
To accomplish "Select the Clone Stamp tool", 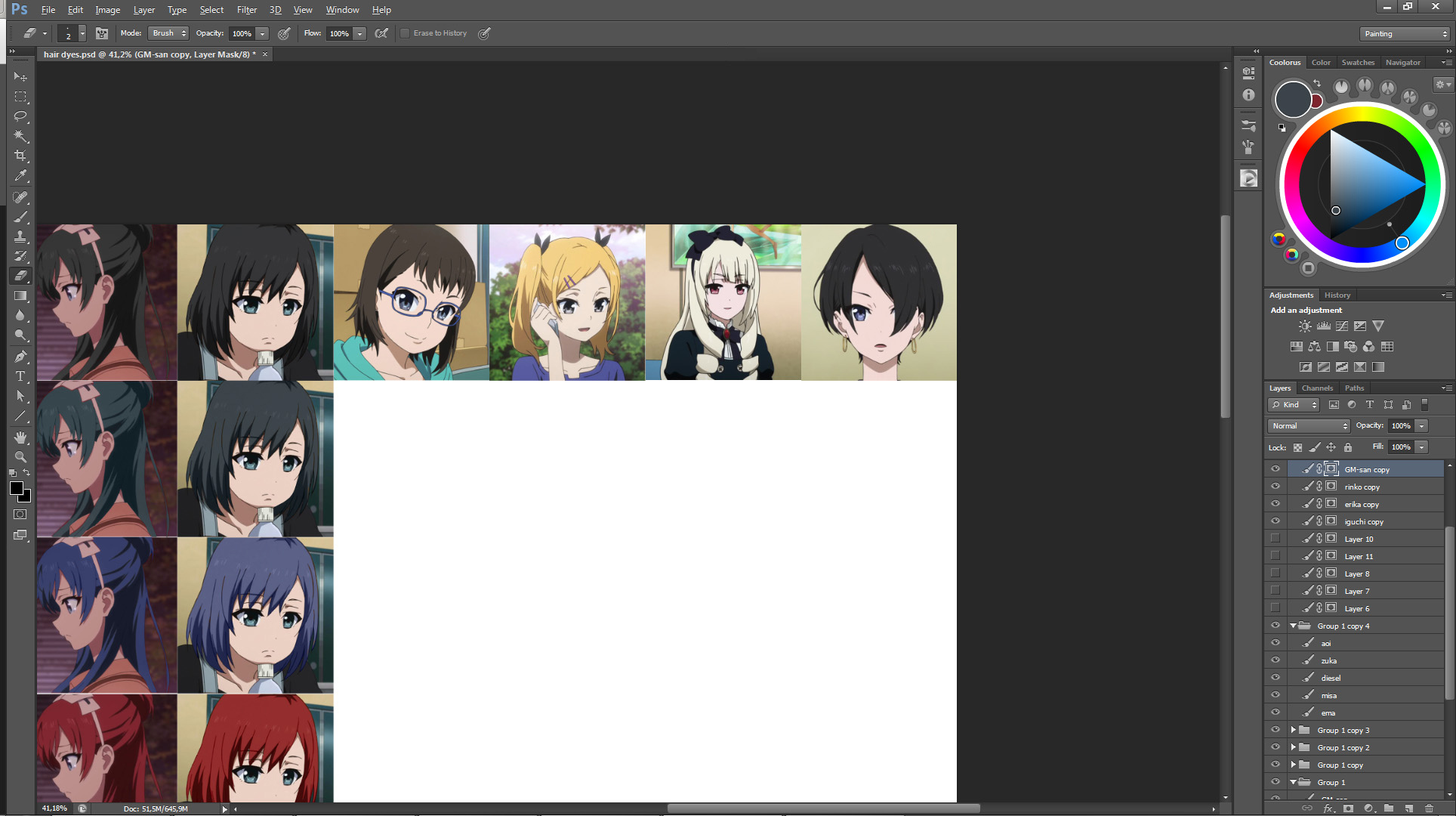I will pos(20,236).
